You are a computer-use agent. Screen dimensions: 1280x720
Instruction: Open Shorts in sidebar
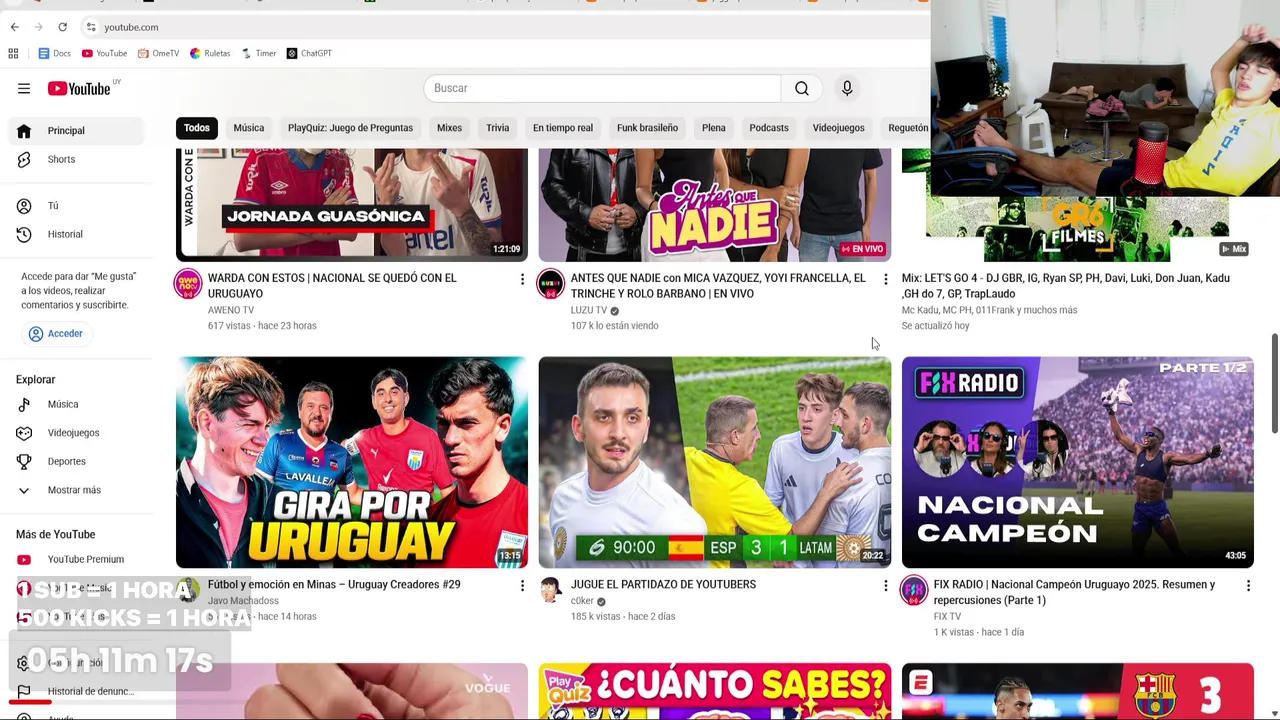click(x=76, y=159)
